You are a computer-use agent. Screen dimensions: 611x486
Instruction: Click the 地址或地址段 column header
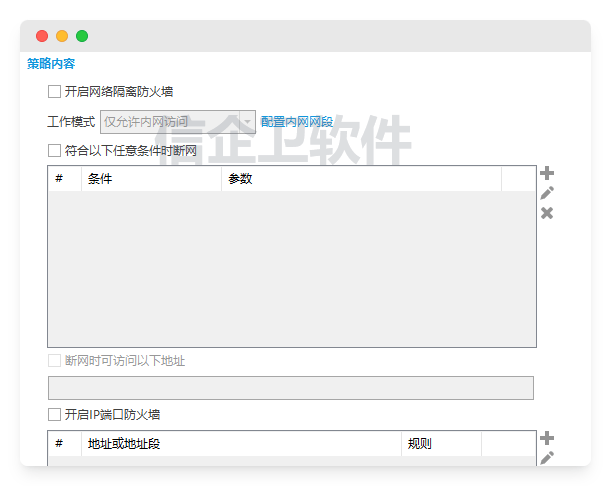[241, 444]
